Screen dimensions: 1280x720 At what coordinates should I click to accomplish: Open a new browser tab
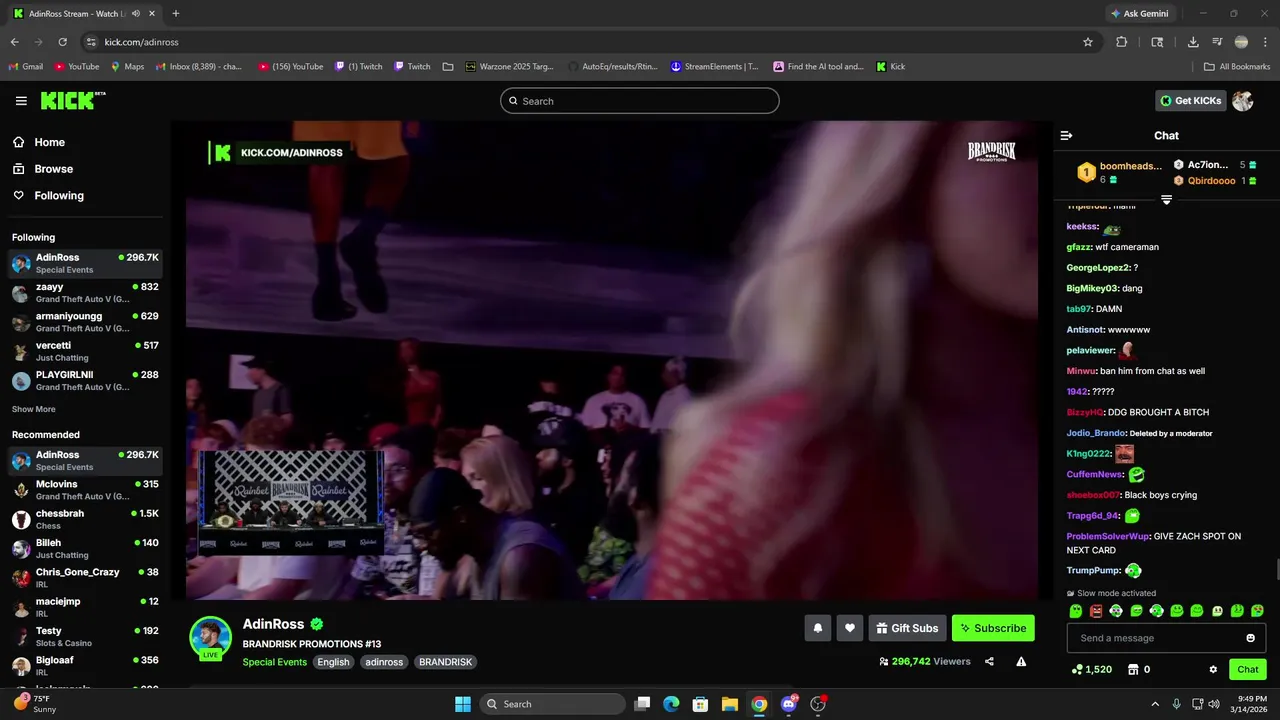176,14
